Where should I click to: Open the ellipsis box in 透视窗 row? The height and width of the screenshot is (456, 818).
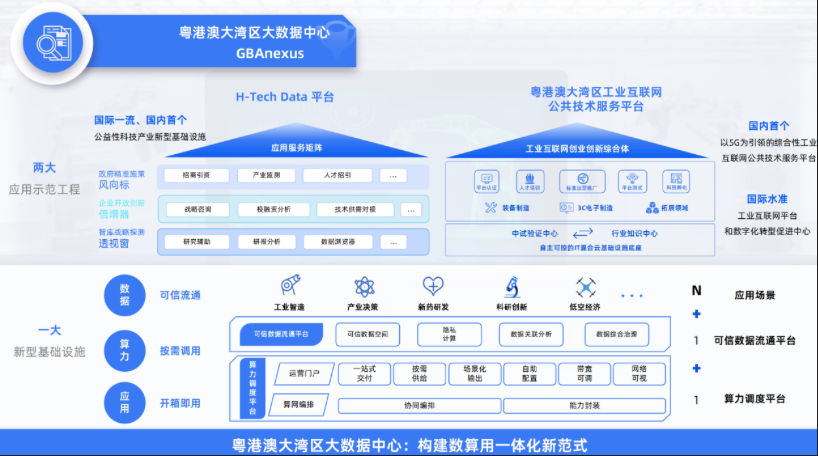click(x=394, y=243)
